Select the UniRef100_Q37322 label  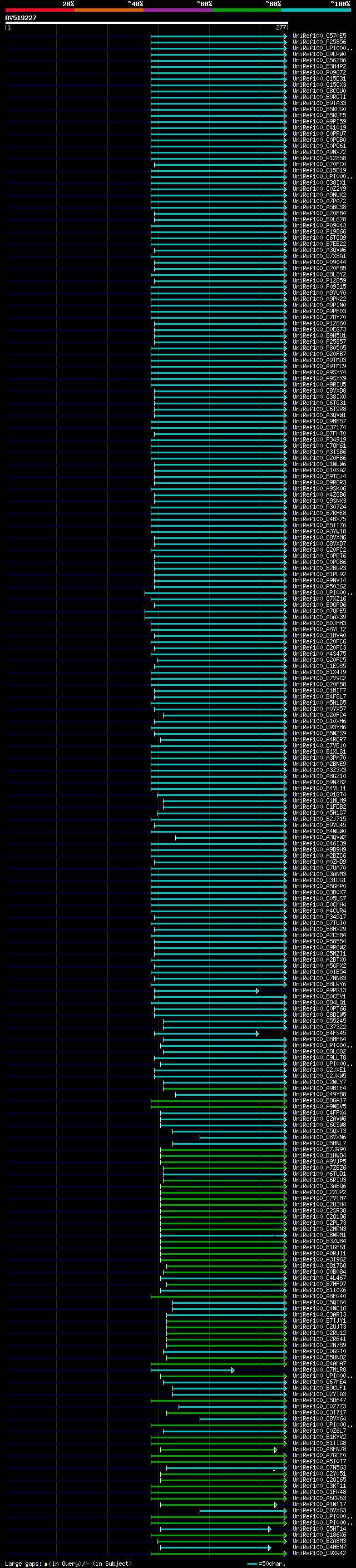(319, 1027)
